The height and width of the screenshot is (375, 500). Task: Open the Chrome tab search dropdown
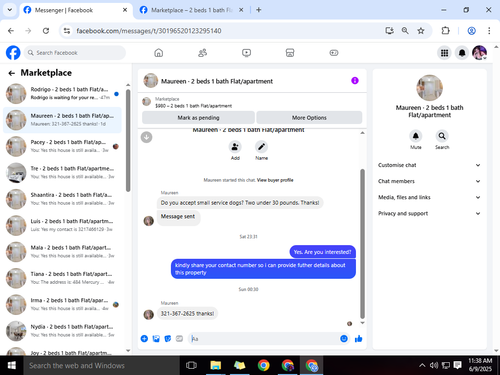point(10,10)
